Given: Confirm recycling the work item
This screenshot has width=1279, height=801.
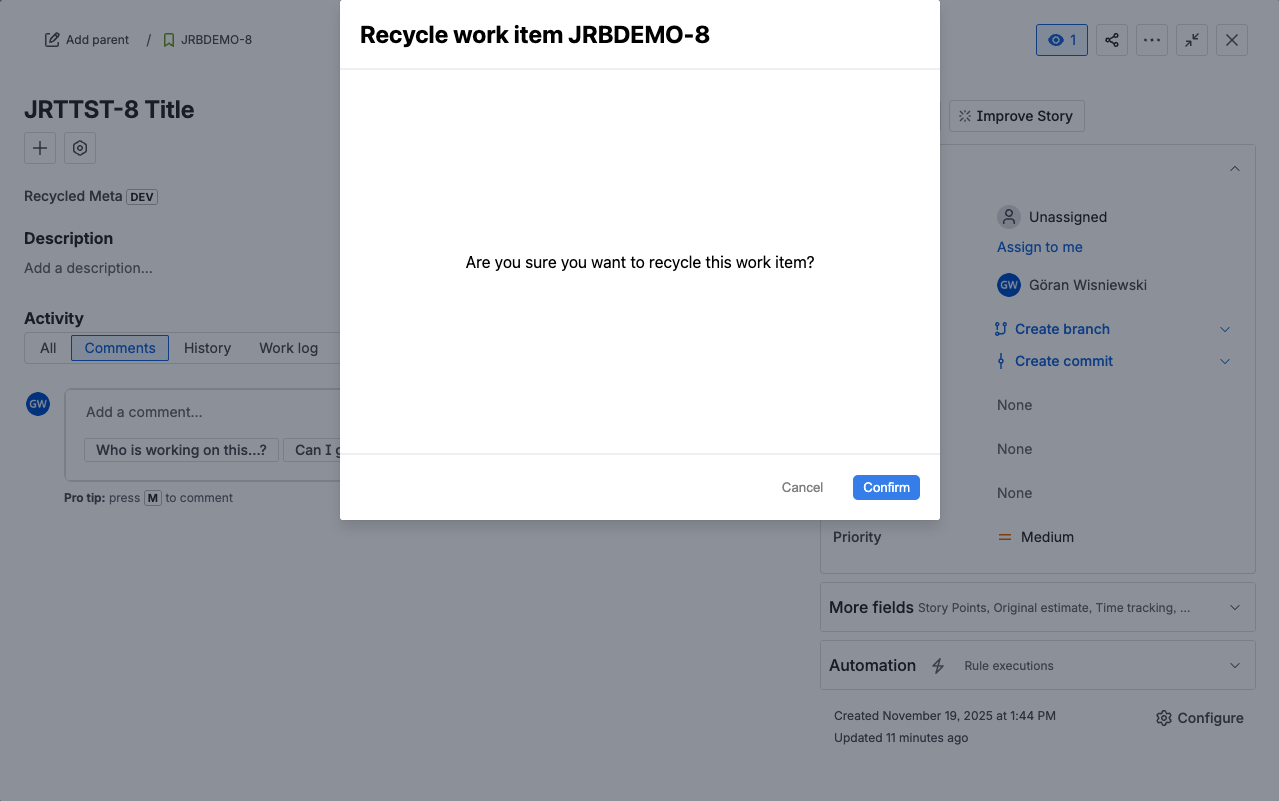Looking at the screenshot, I should coord(886,487).
